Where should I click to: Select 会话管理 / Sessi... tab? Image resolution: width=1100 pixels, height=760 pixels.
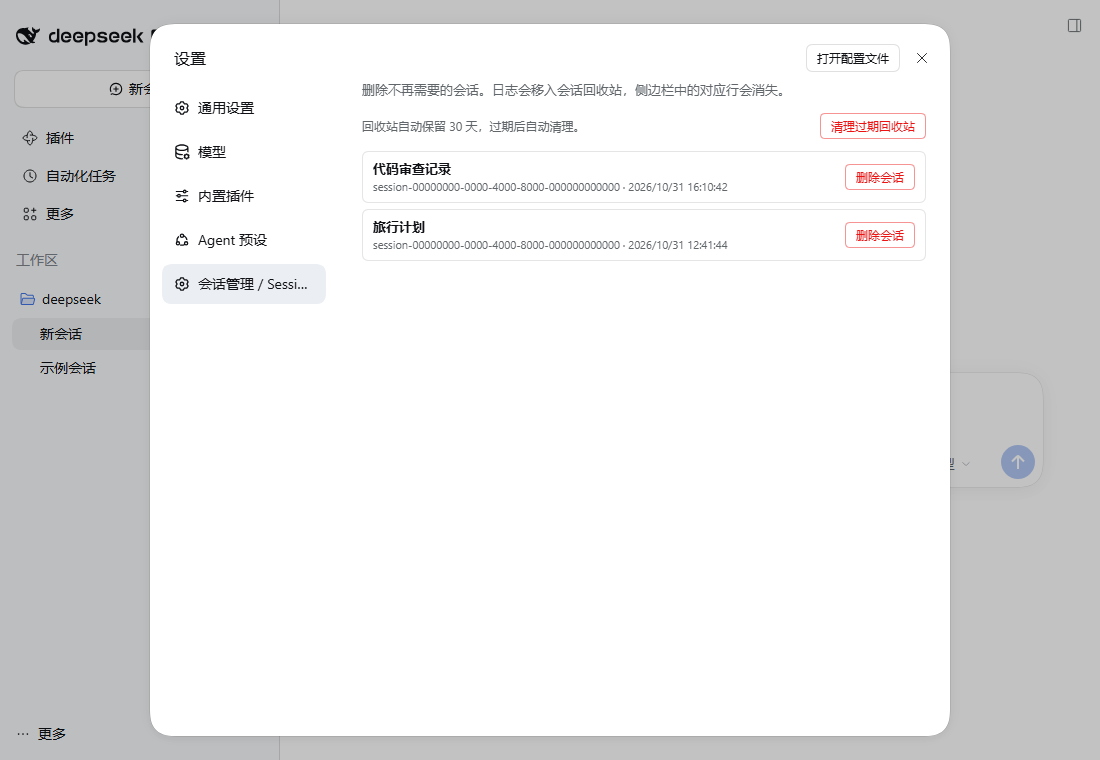(x=243, y=284)
